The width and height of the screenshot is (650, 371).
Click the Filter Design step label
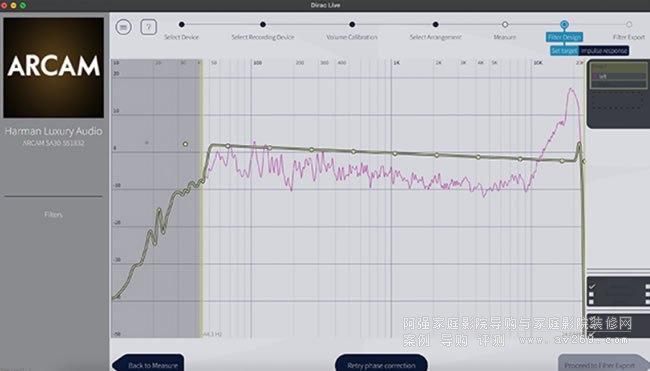point(564,37)
